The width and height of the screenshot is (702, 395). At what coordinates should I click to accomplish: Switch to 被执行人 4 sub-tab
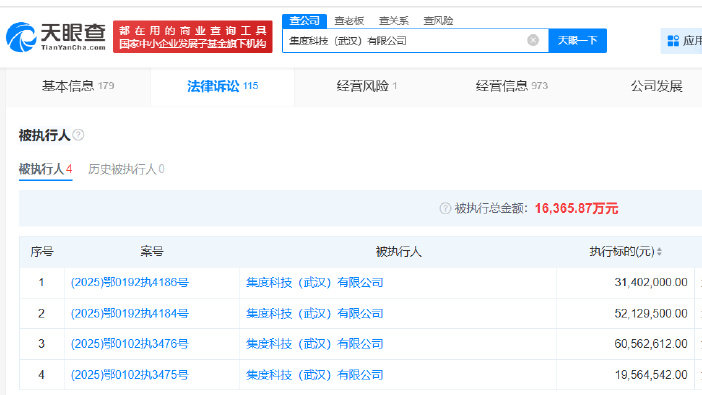[45, 169]
